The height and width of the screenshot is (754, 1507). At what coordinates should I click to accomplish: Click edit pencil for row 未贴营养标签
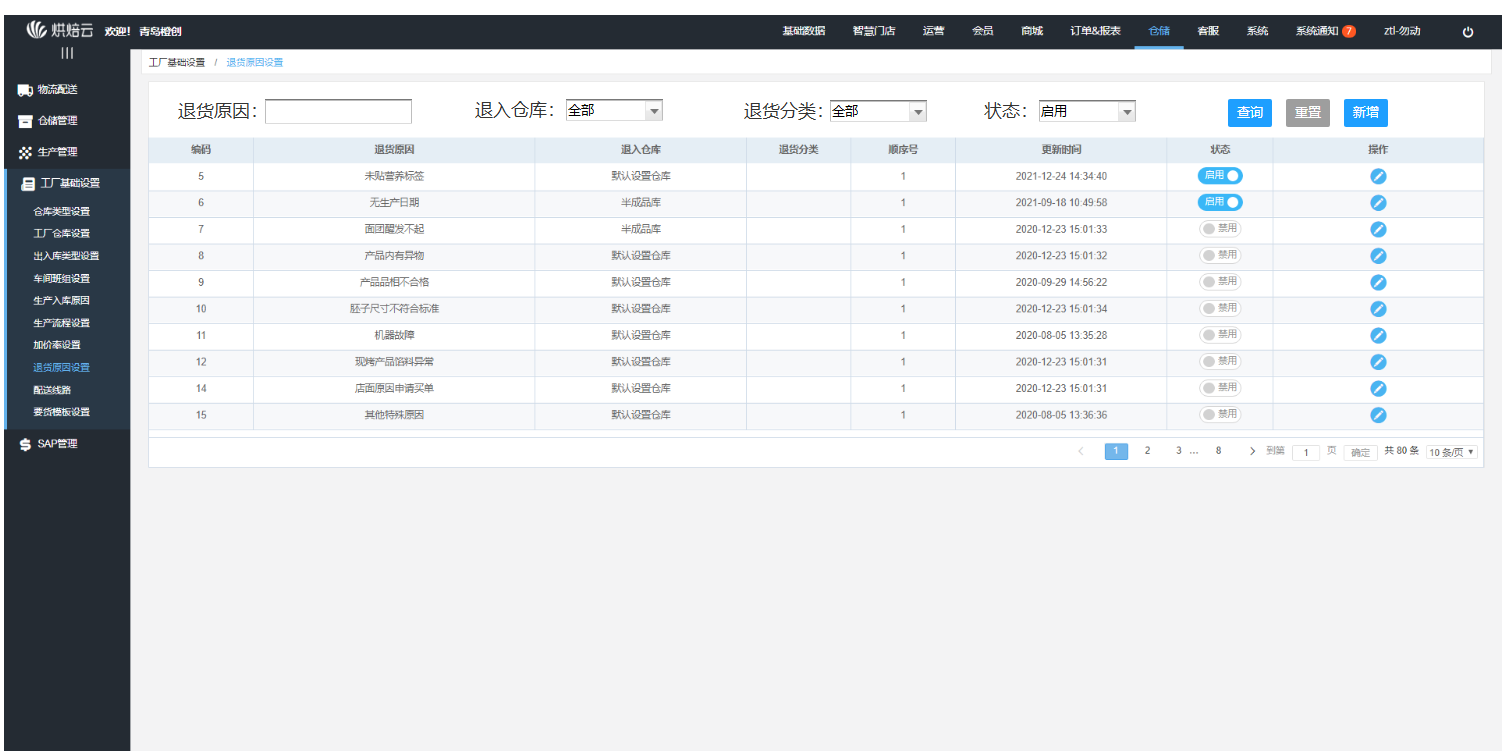pos(1377,176)
